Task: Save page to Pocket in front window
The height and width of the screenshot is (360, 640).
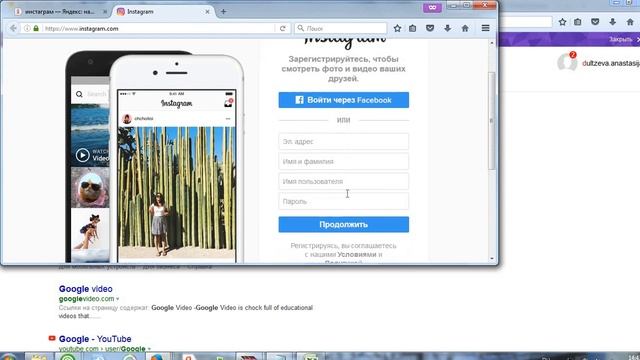Action: click(430, 28)
